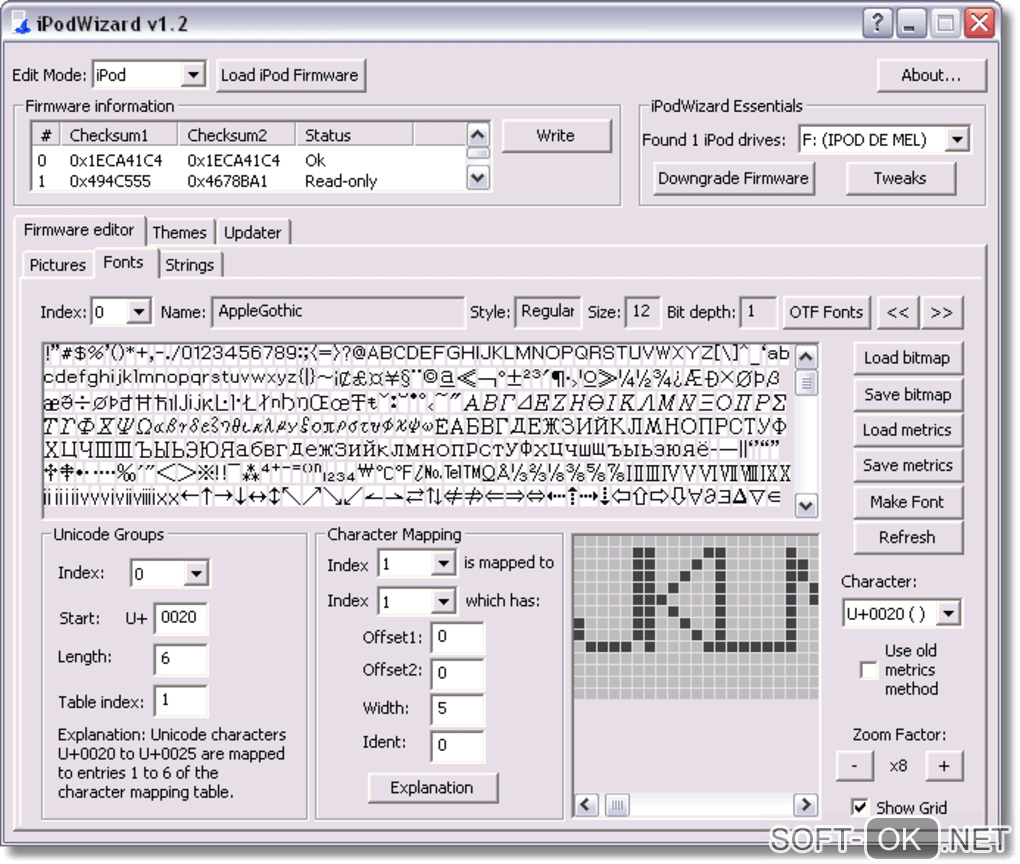Click the Explanation button

point(433,788)
